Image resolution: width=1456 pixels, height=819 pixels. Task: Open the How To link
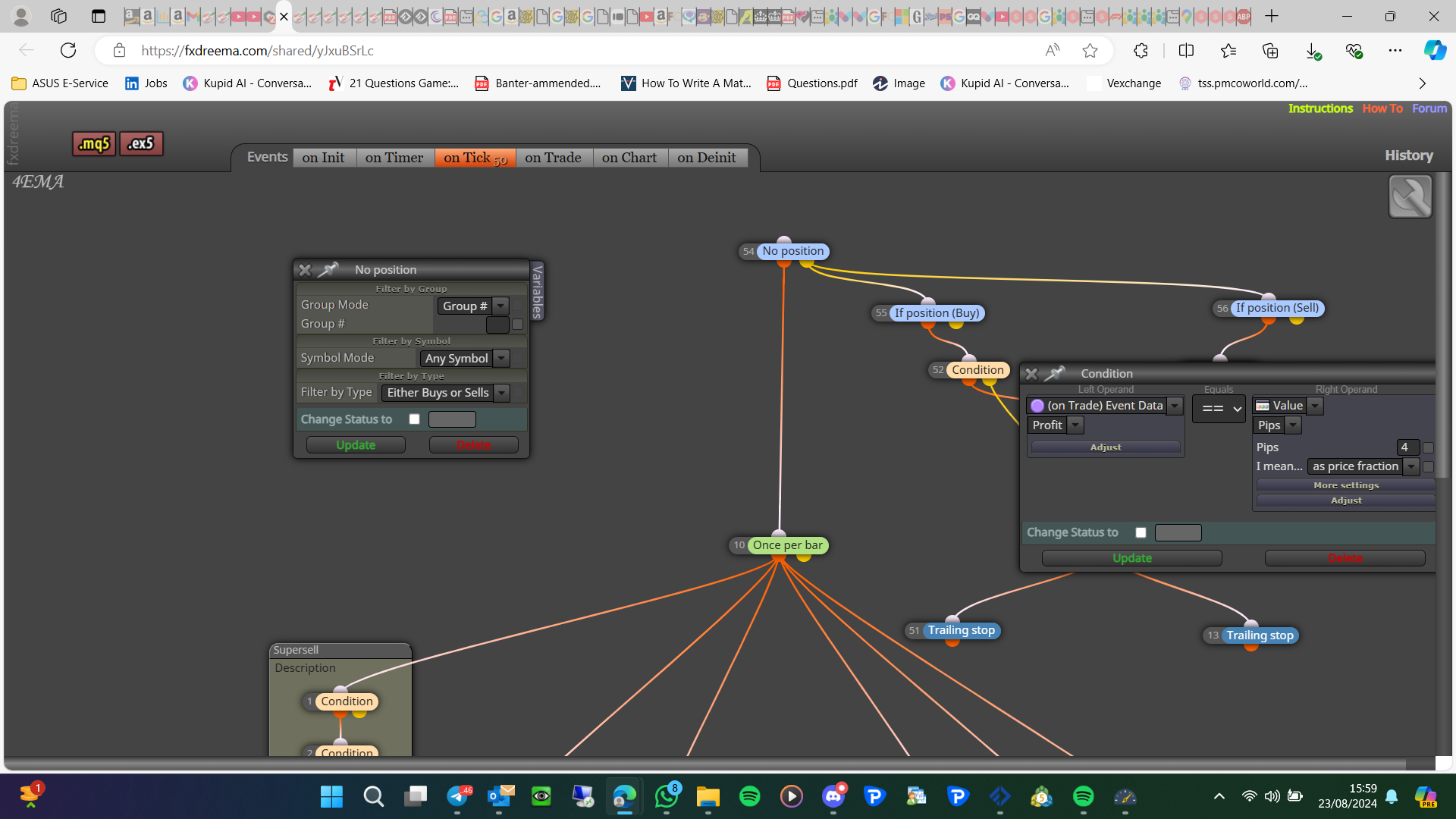pyautogui.click(x=1382, y=108)
